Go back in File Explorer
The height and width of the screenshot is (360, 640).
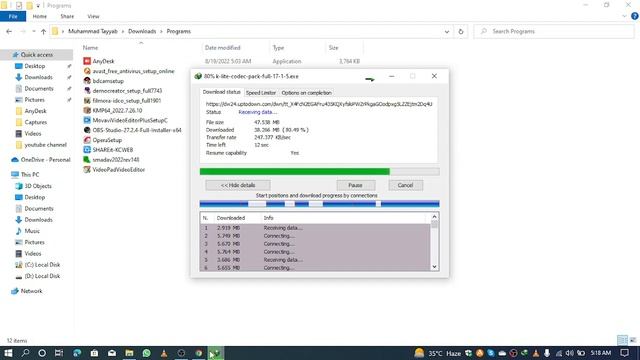9,31
